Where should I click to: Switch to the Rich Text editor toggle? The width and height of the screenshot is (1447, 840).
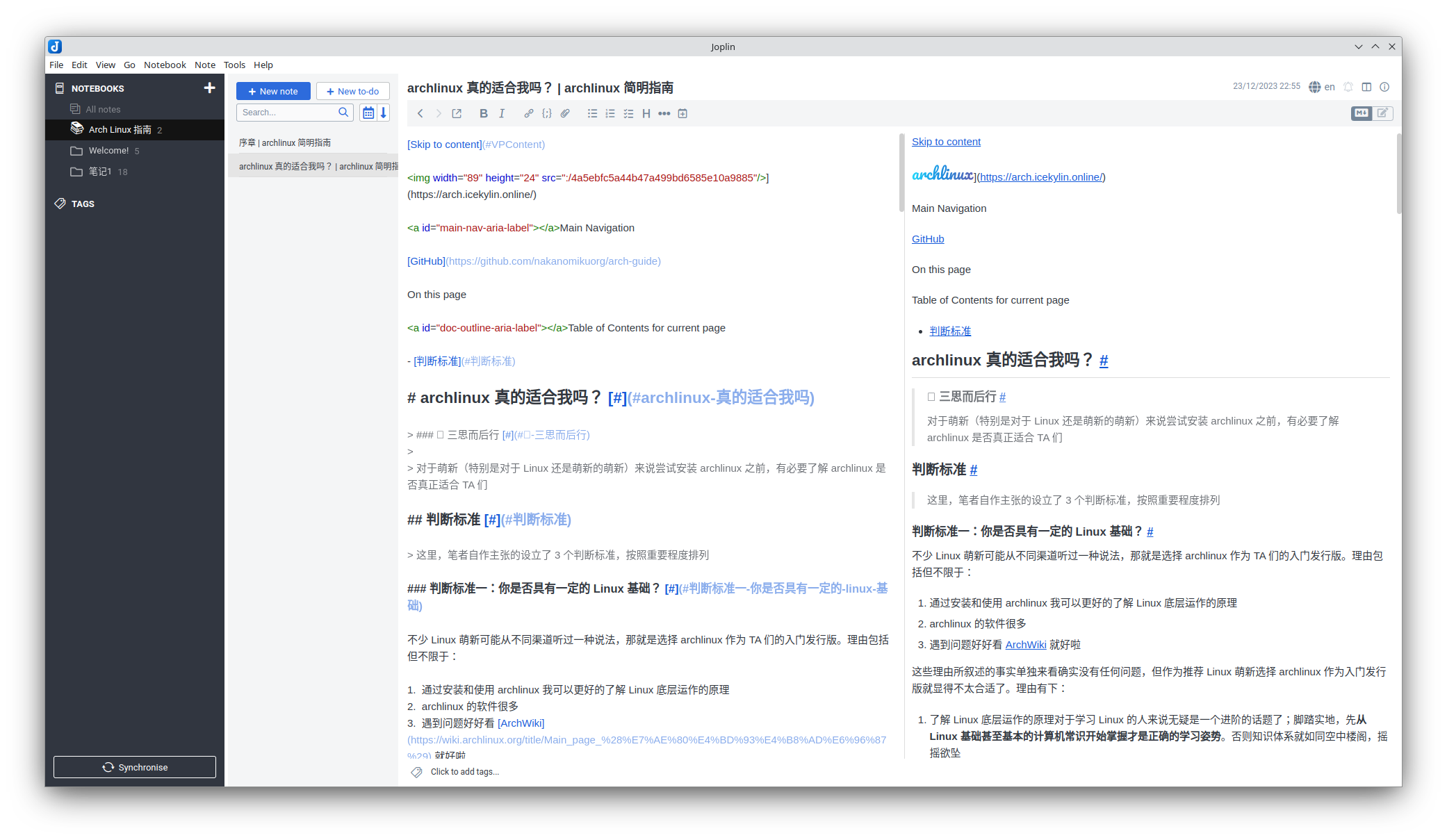pyautogui.click(x=1382, y=113)
